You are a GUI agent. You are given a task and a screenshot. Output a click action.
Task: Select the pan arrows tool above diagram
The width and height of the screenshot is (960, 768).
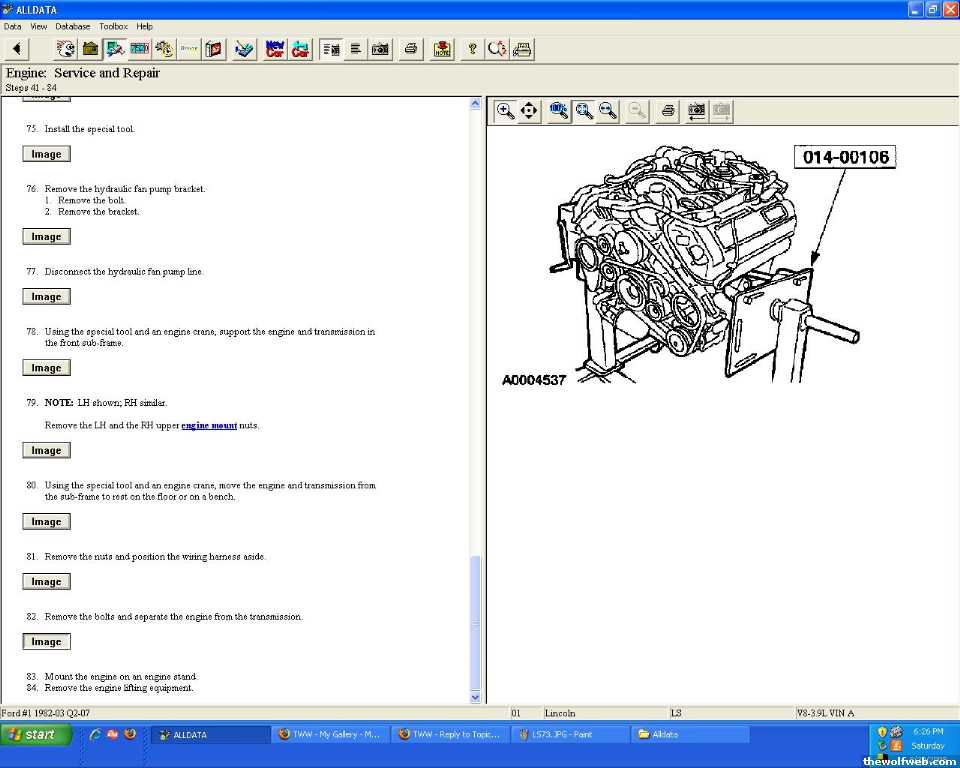pyautogui.click(x=529, y=111)
